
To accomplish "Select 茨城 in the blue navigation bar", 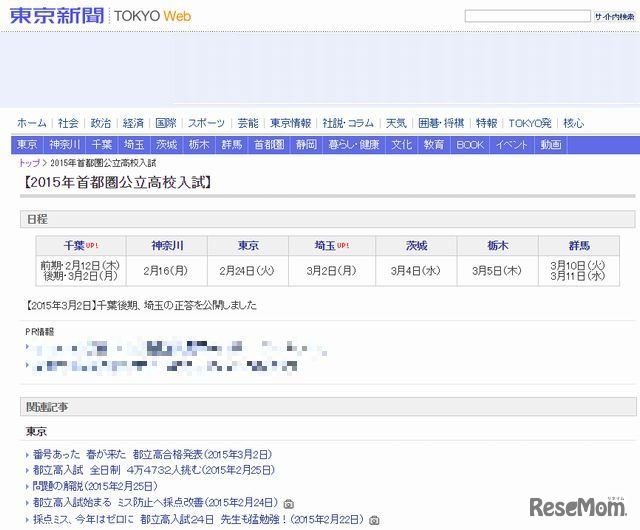I will (167, 145).
